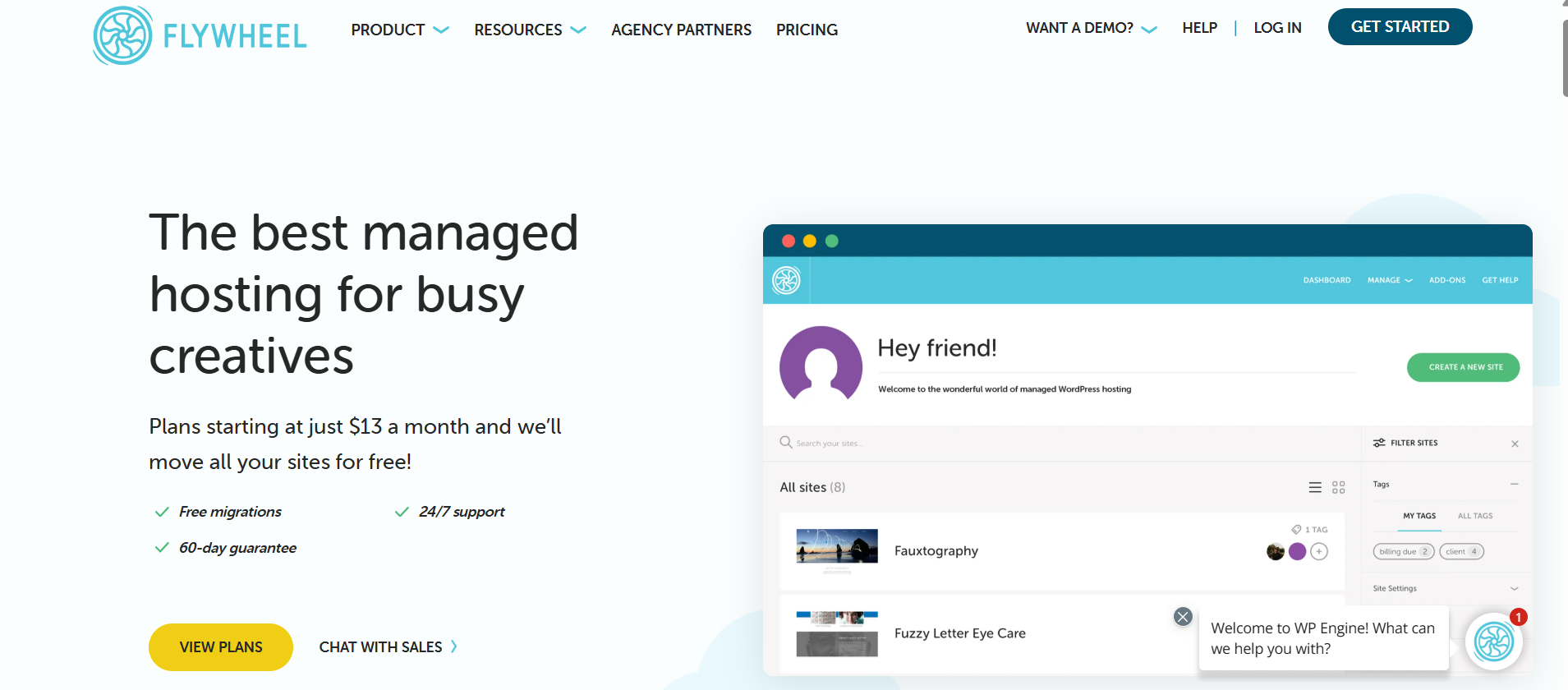The image size is (1568, 690).
Task: Click the Log In link
Action: tap(1277, 28)
